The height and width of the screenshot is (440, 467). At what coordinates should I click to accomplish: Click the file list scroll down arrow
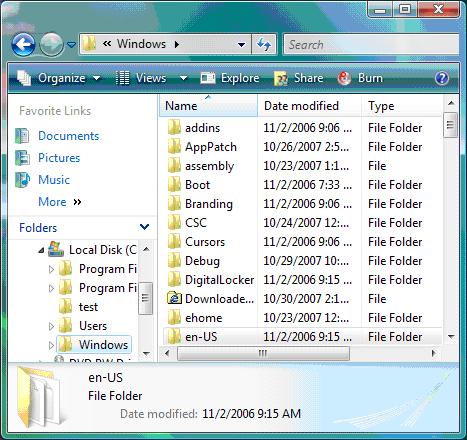pyautogui.click(x=451, y=337)
